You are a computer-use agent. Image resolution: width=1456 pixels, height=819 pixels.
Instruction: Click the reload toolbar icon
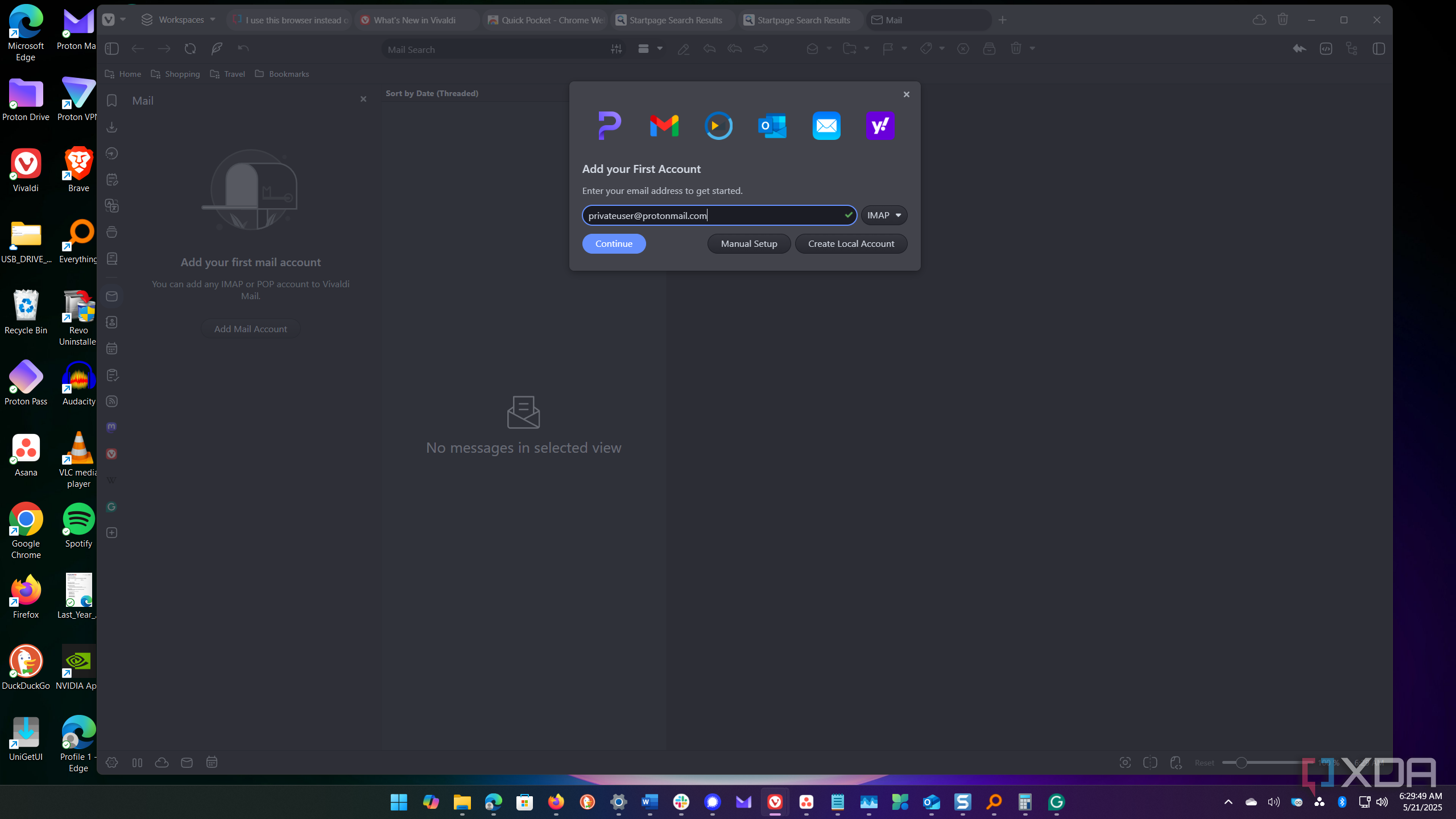point(190,48)
